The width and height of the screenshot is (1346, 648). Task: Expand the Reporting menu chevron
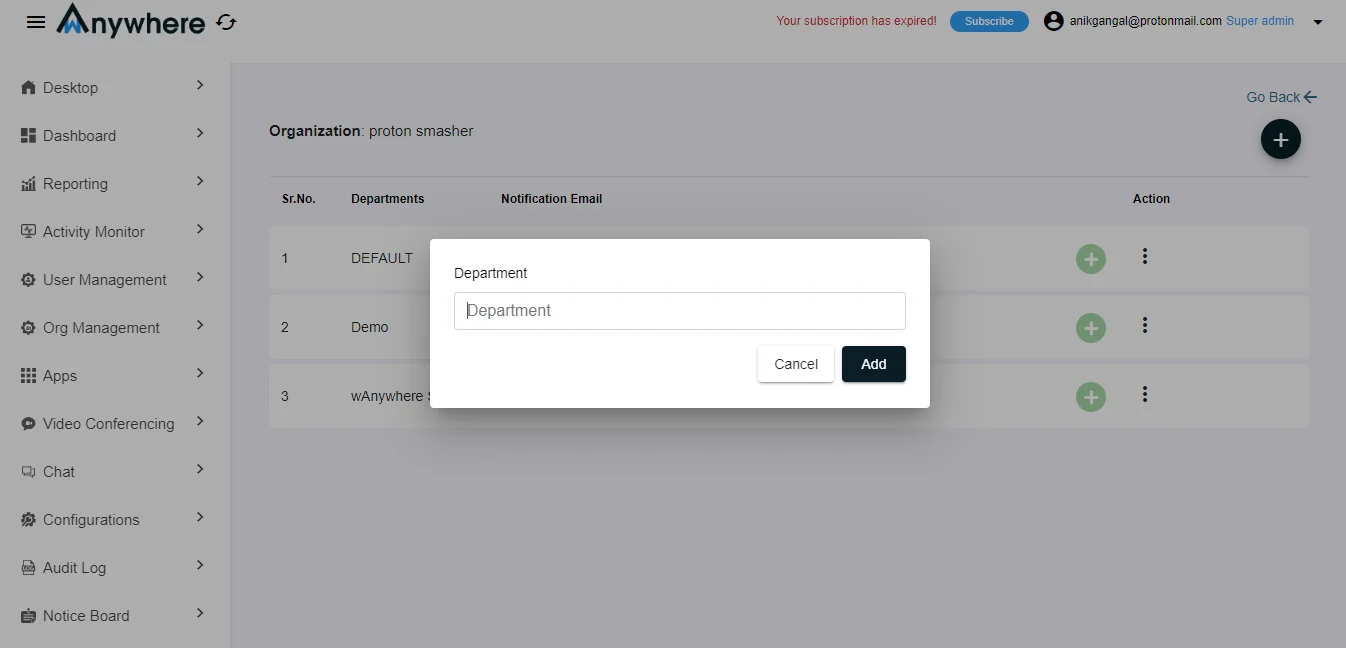click(x=200, y=181)
